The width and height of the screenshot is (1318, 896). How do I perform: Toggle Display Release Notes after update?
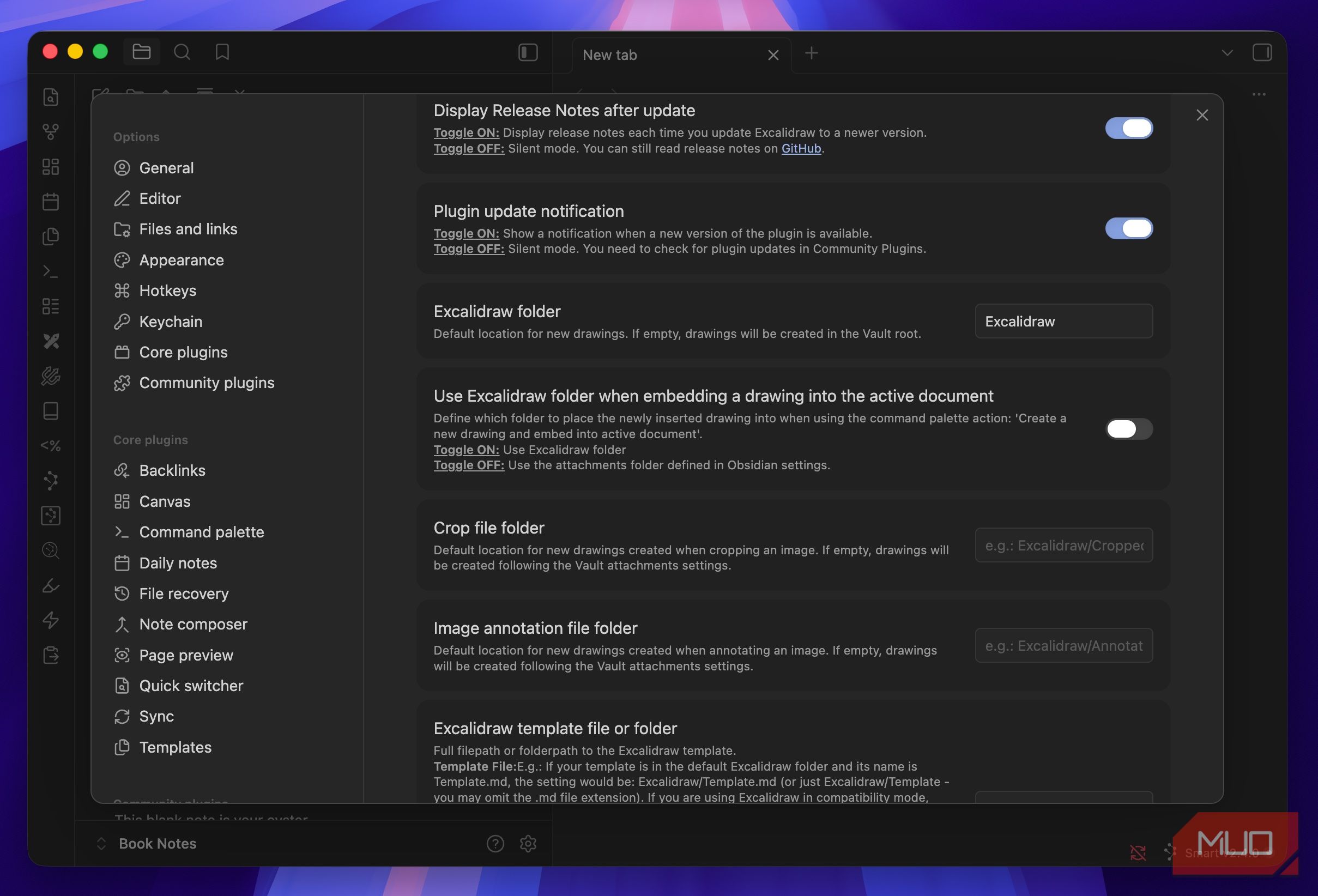pyautogui.click(x=1128, y=128)
